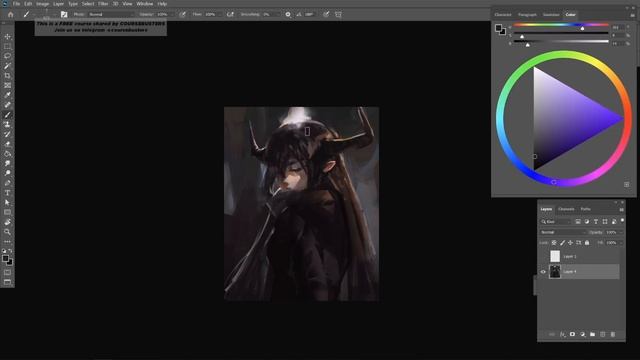This screenshot has width=640, height=360.
Task: Open the File menu
Action: (x=16, y=4)
